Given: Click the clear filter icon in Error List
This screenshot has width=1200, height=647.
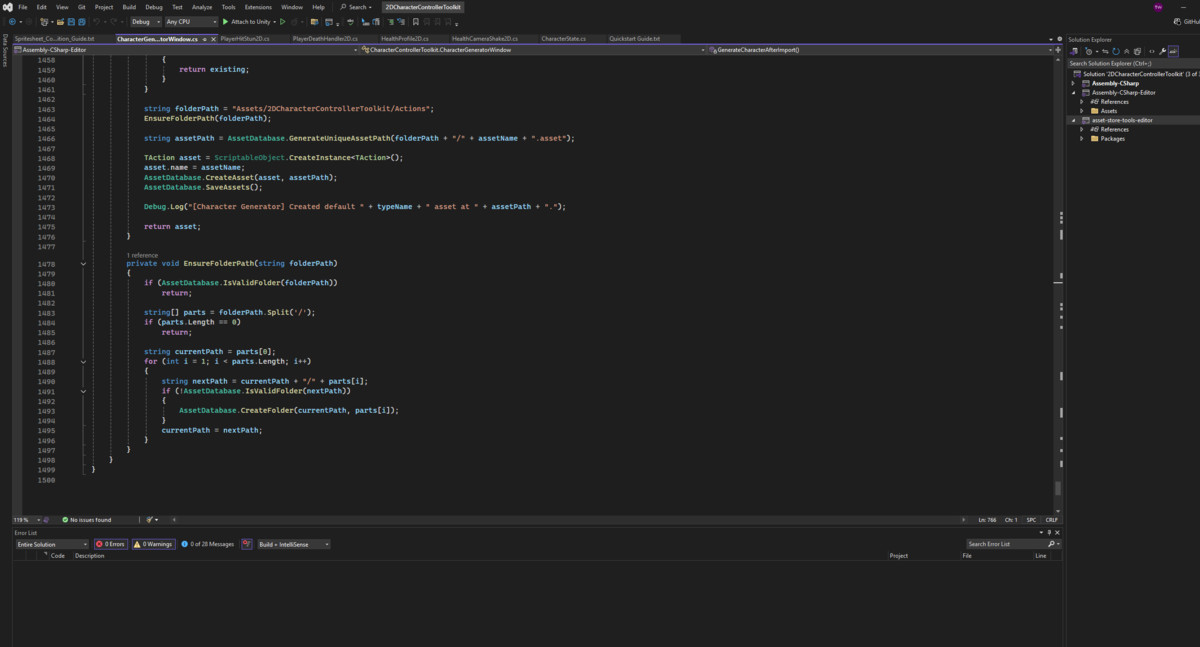Looking at the screenshot, I should click(x=247, y=544).
